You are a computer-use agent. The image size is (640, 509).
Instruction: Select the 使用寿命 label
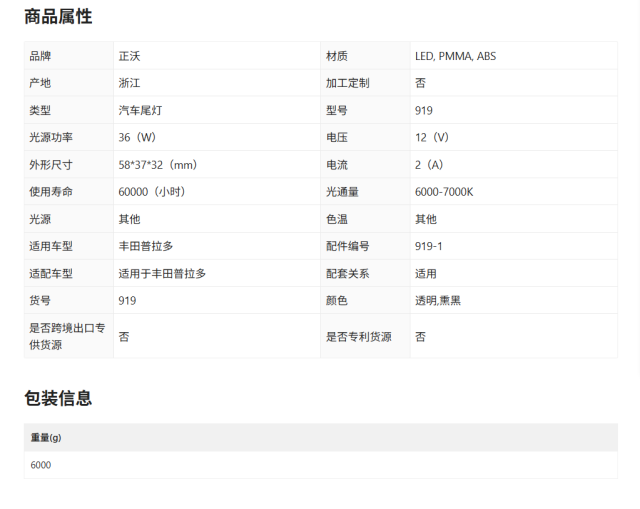click(51, 191)
